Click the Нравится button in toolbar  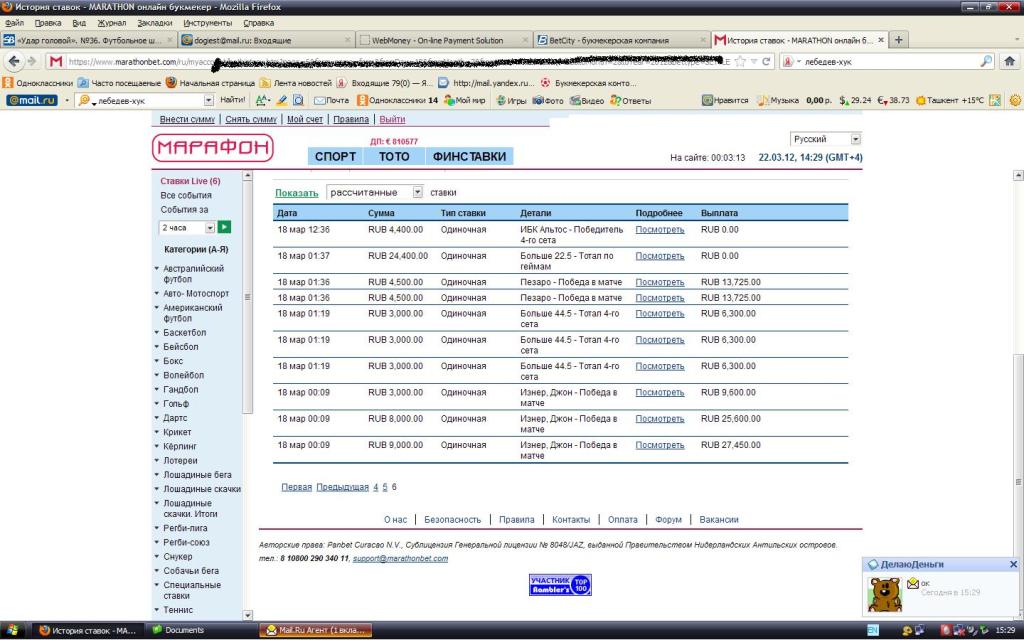point(725,101)
